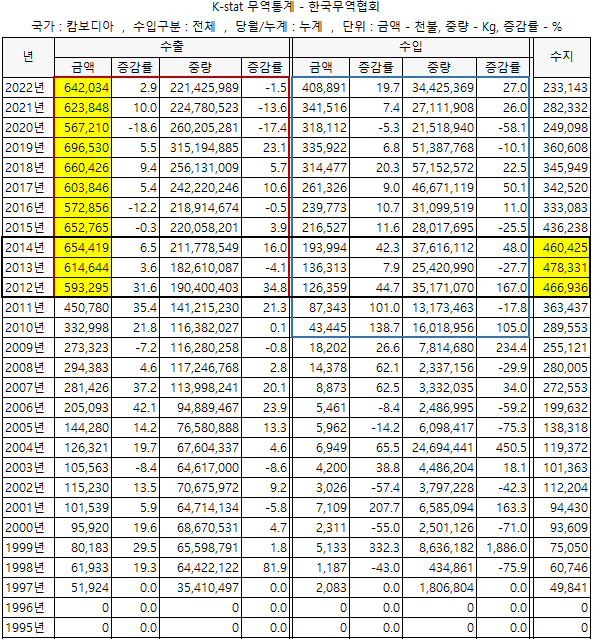This screenshot has height=639, width=593.
Task: Click the balance value 233,143
Action: (x=562, y=88)
